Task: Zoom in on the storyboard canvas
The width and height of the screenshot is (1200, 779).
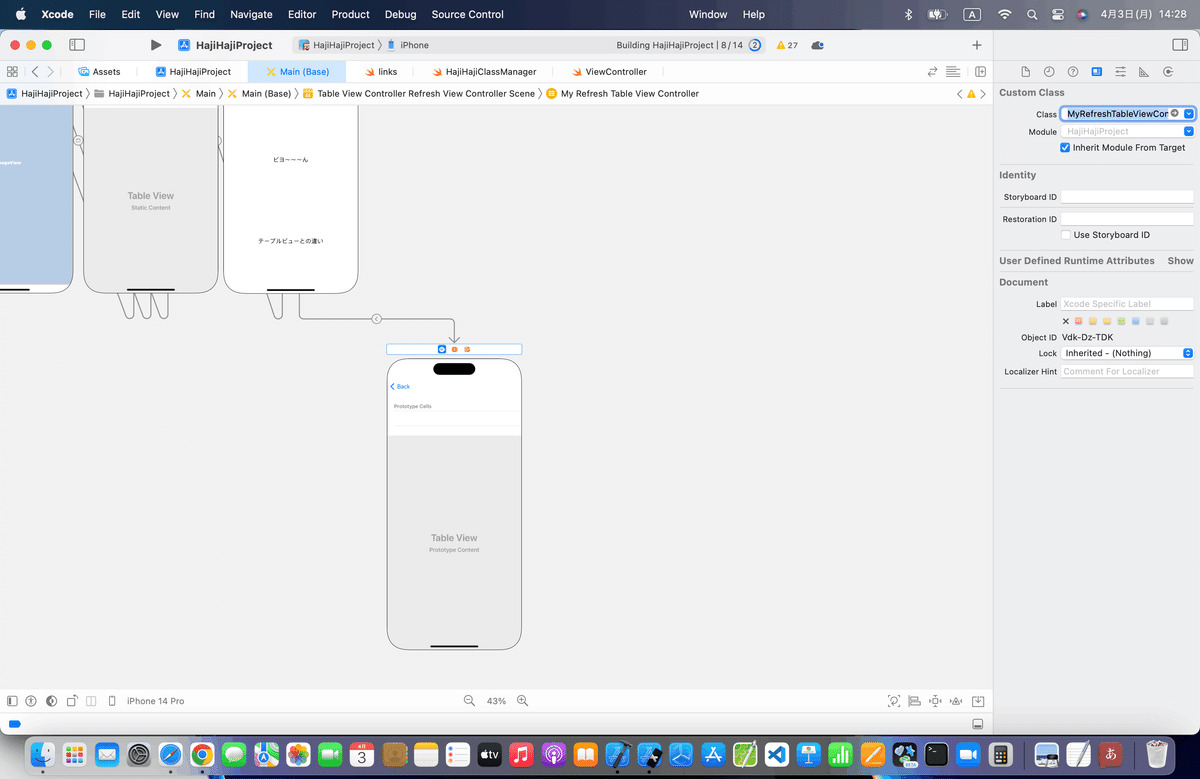Action: click(x=522, y=701)
